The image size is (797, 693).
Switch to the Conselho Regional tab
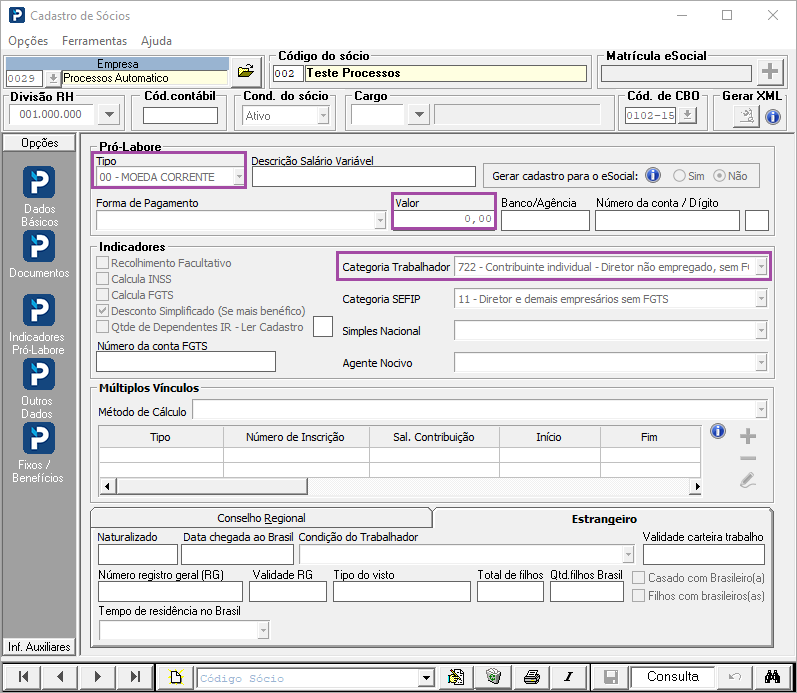click(x=261, y=518)
